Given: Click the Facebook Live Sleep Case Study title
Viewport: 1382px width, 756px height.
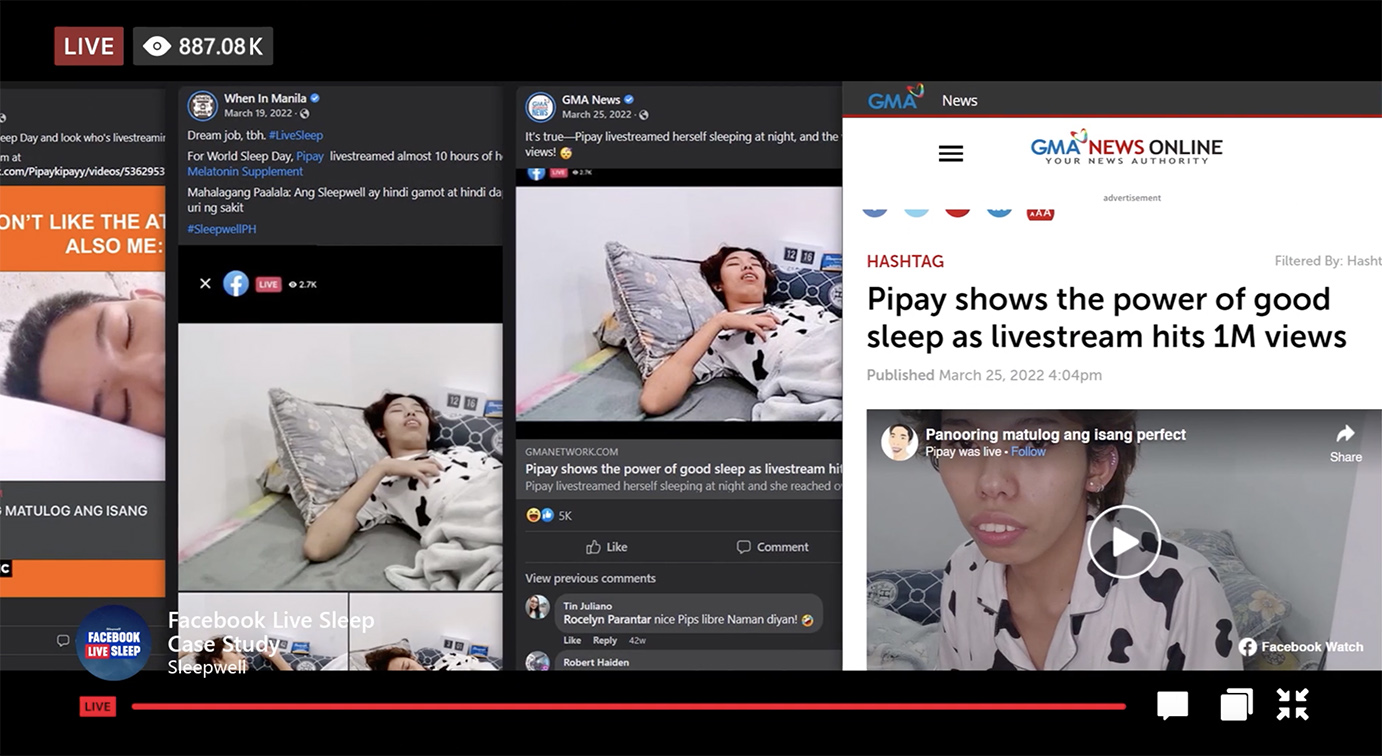Looking at the screenshot, I should tap(271, 632).
